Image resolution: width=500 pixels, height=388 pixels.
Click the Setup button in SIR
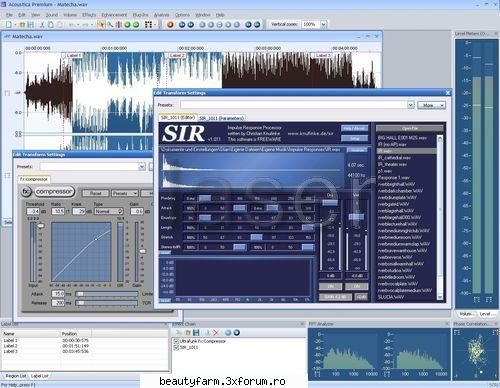coord(354,138)
